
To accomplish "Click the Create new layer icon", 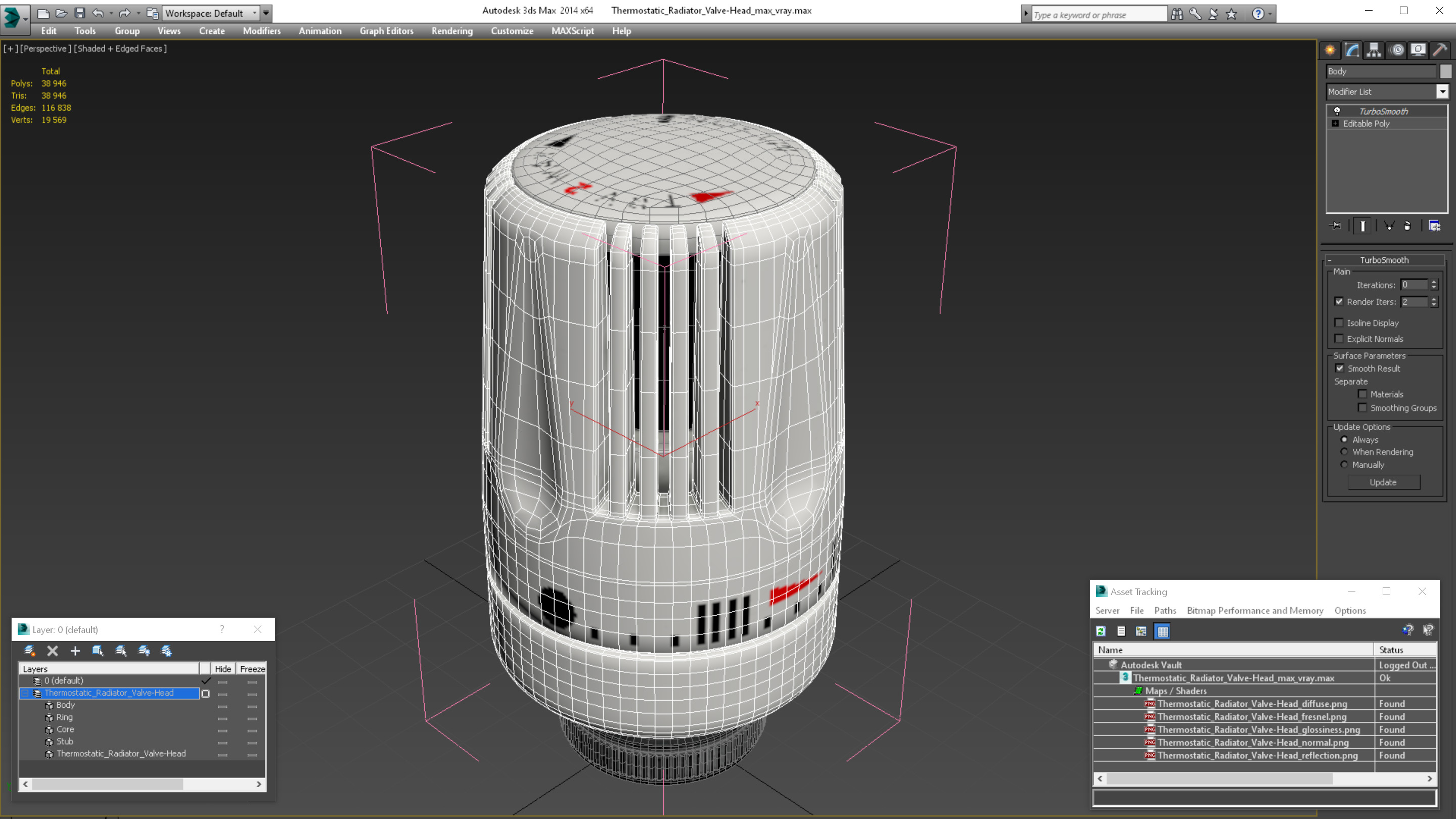I will pyautogui.click(x=29, y=651).
